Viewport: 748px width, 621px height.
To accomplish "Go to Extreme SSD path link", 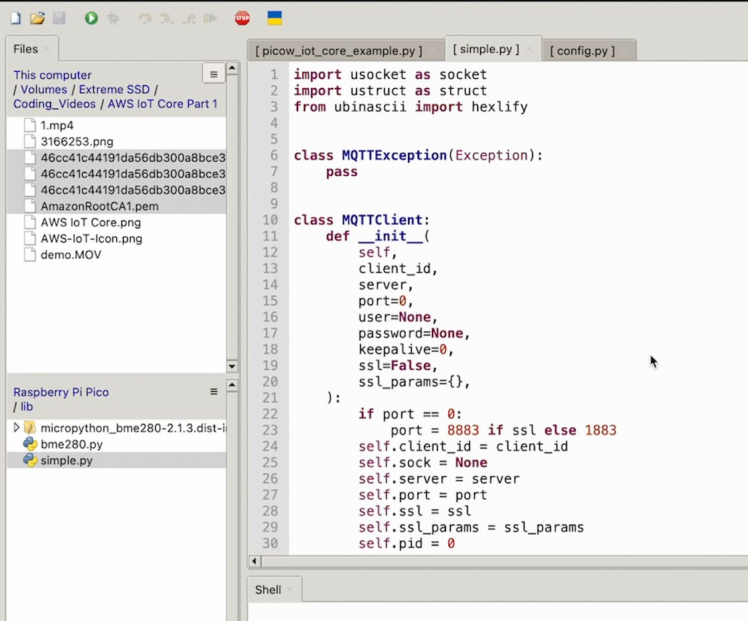I will (x=115, y=89).
